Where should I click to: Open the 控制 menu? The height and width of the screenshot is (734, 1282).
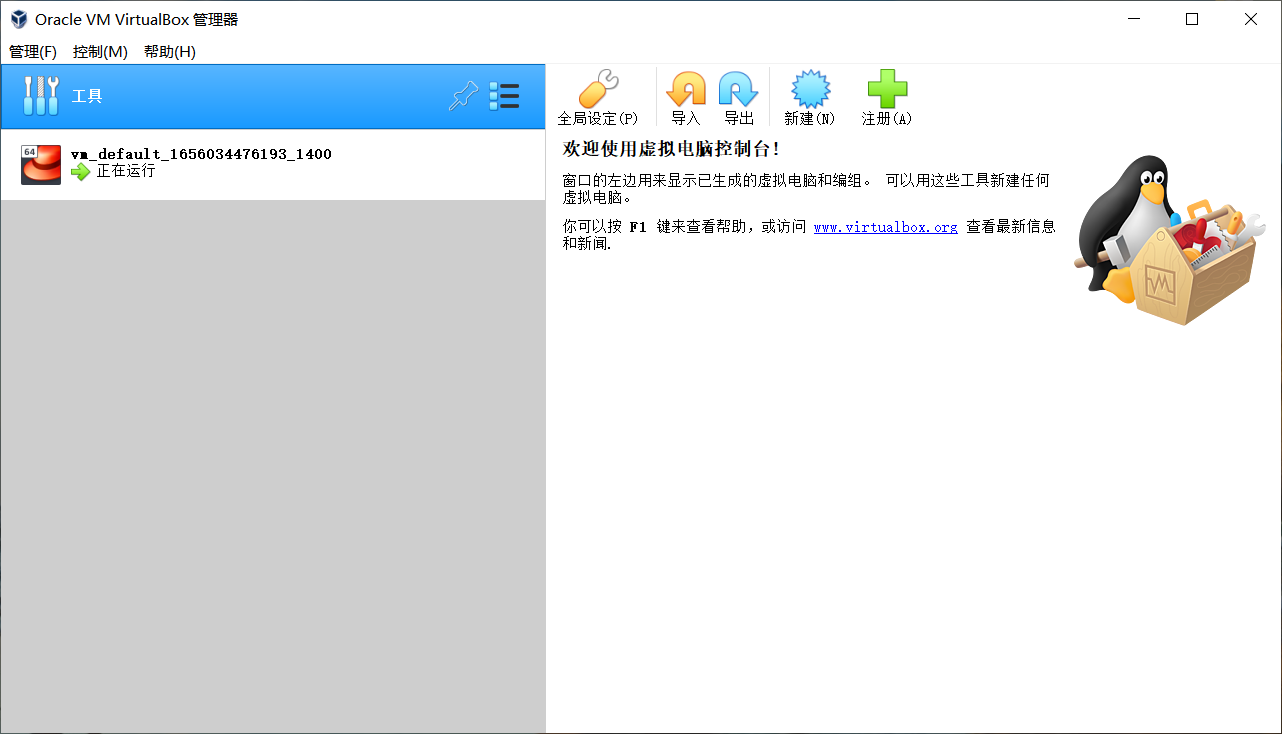pyautogui.click(x=100, y=52)
